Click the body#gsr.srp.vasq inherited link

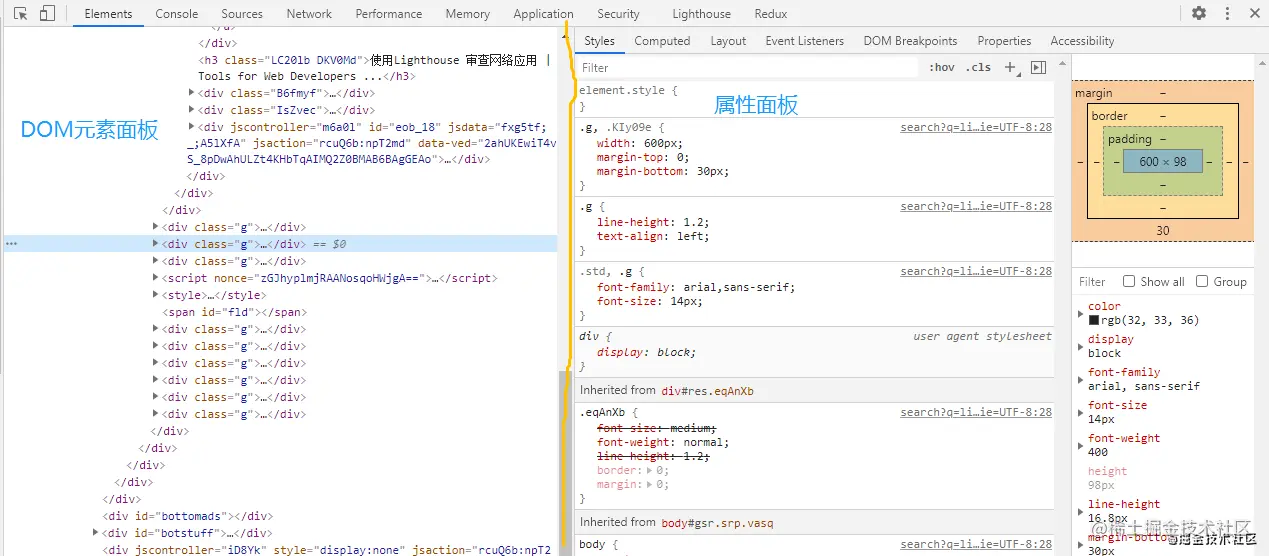[x=717, y=522]
